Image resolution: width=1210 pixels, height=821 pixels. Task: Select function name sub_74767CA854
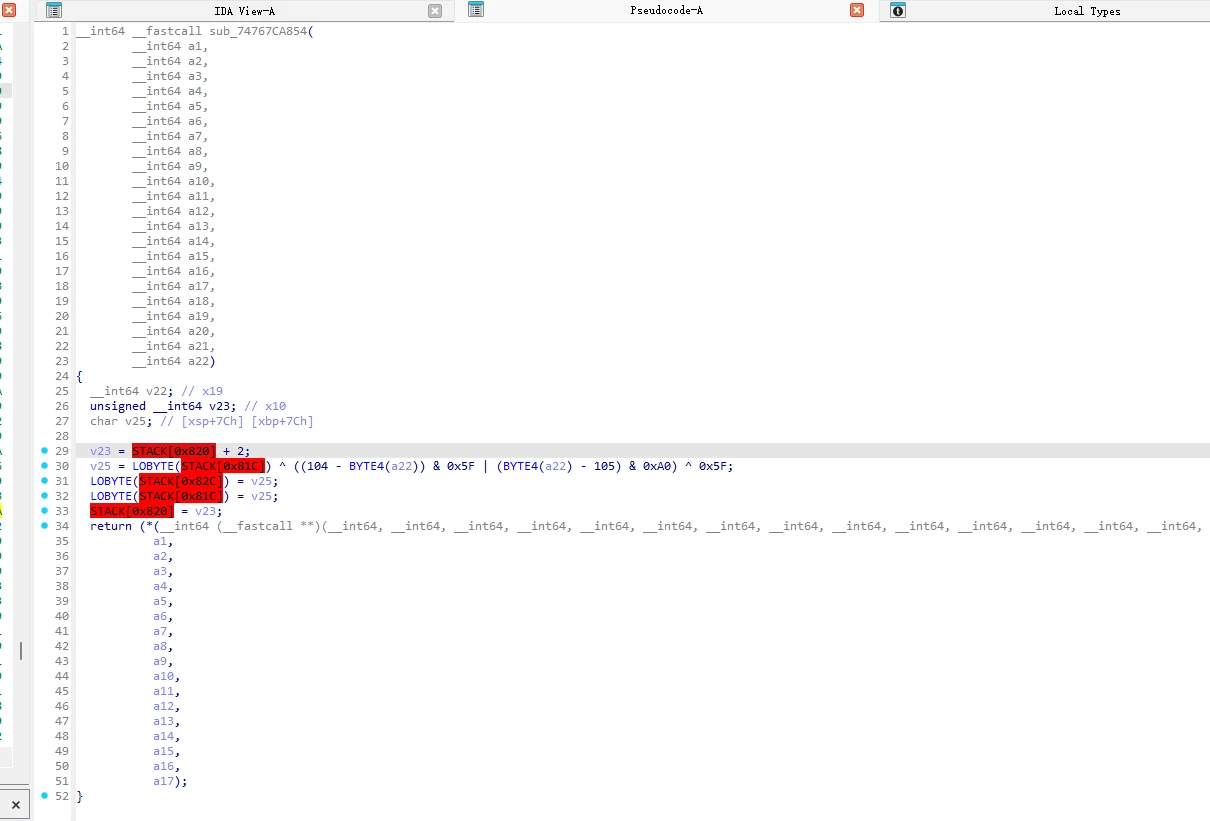257,31
